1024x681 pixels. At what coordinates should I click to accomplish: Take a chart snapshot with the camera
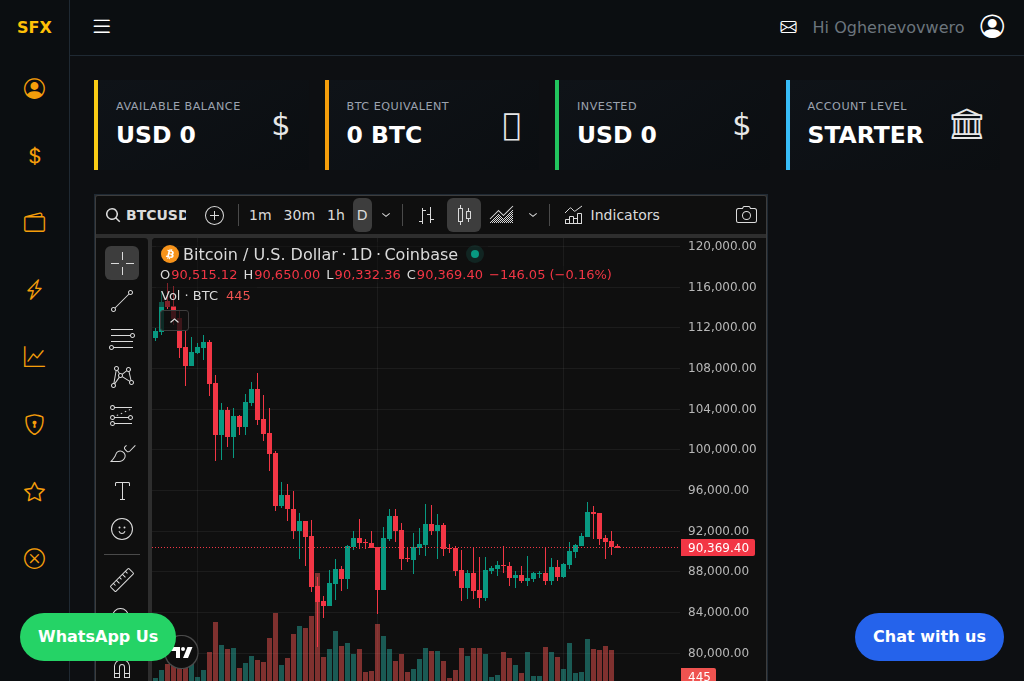coord(746,214)
